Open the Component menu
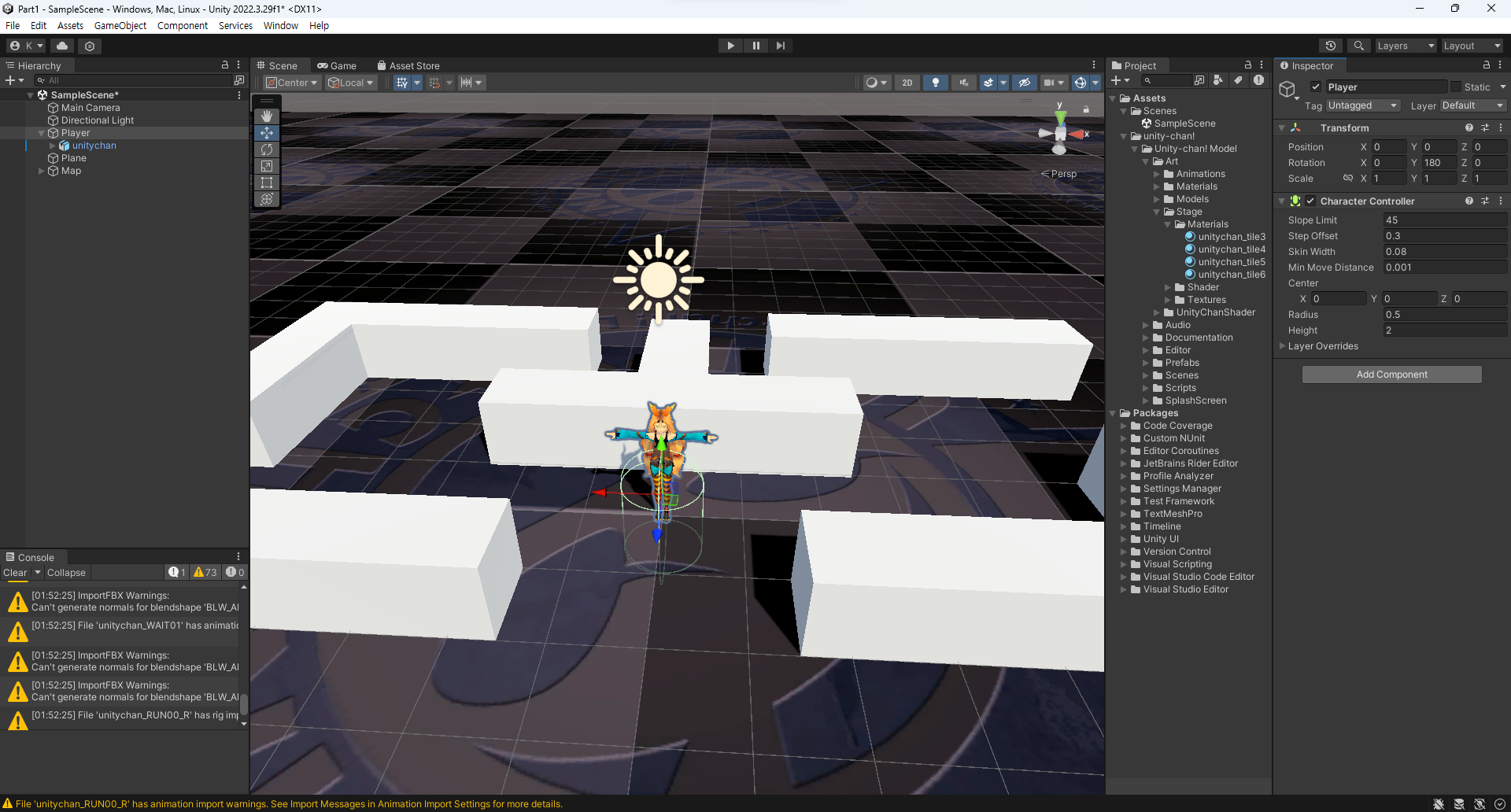Screen dimensions: 1511x812 (x=183, y=25)
